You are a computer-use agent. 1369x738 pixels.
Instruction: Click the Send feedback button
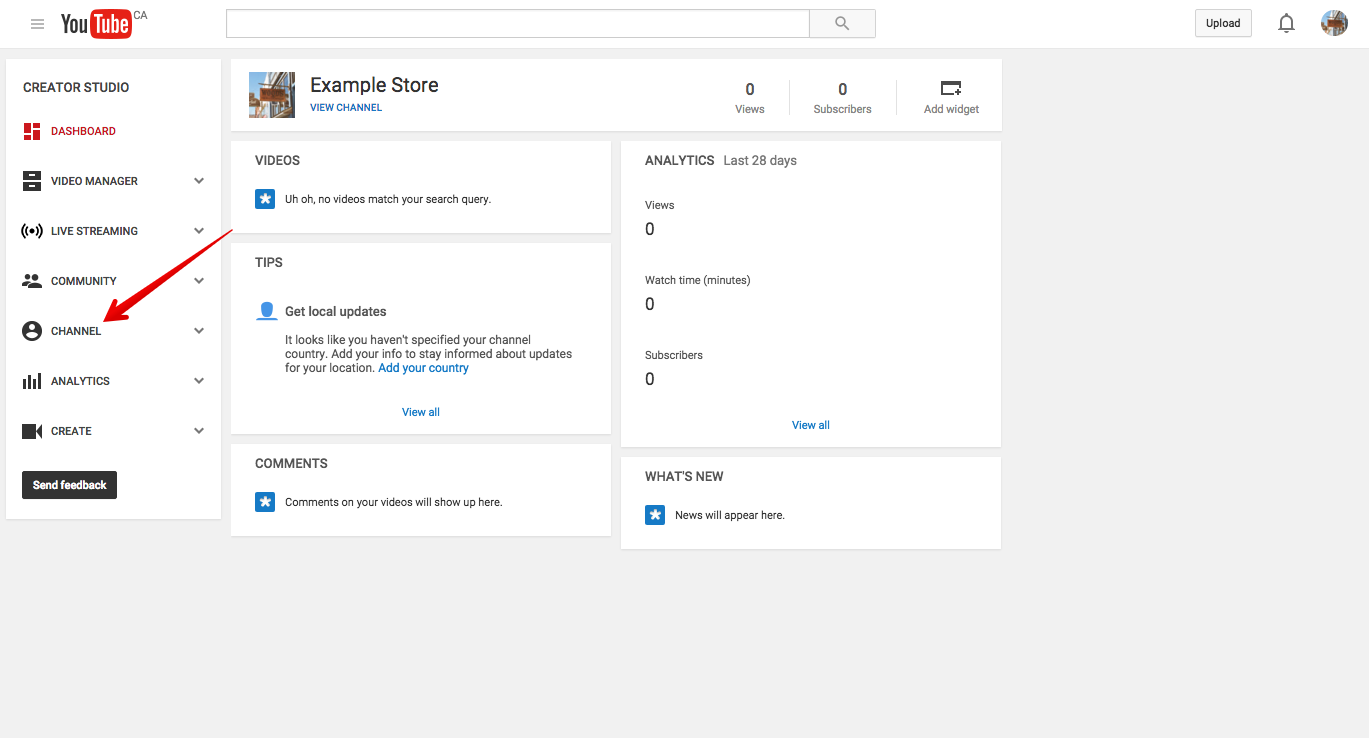70,485
